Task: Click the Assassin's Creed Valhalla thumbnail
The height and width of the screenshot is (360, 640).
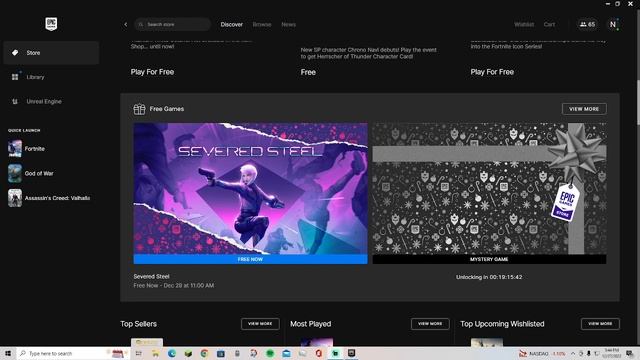Action: [x=15, y=198]
